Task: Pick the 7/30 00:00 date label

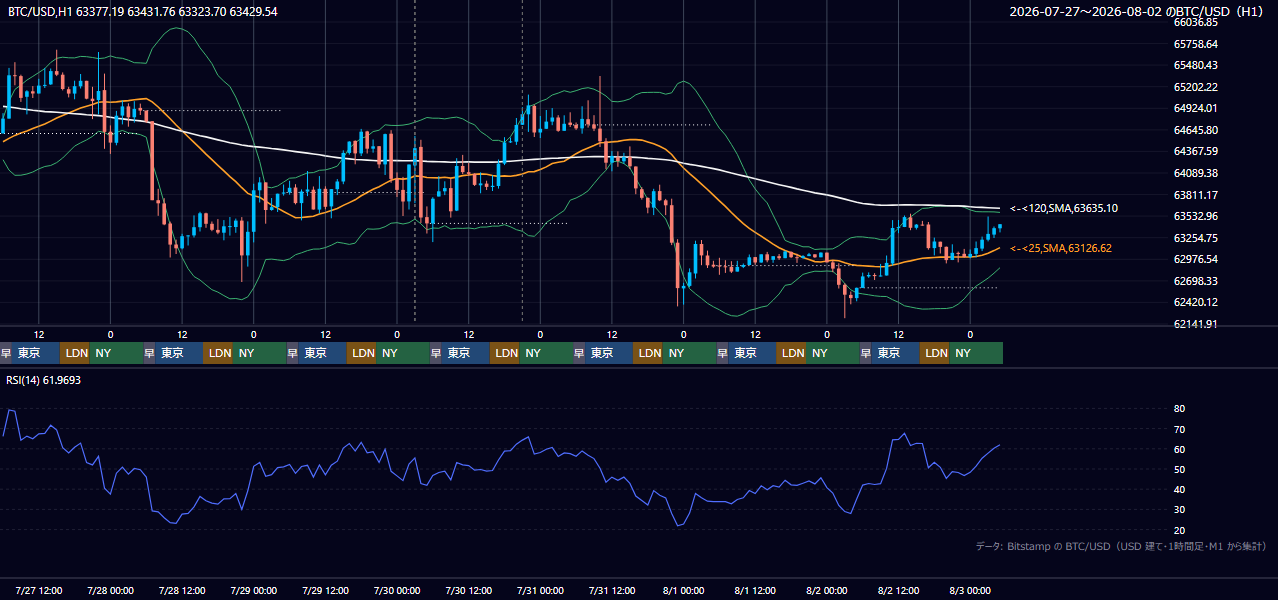Action: coord(397,590)
